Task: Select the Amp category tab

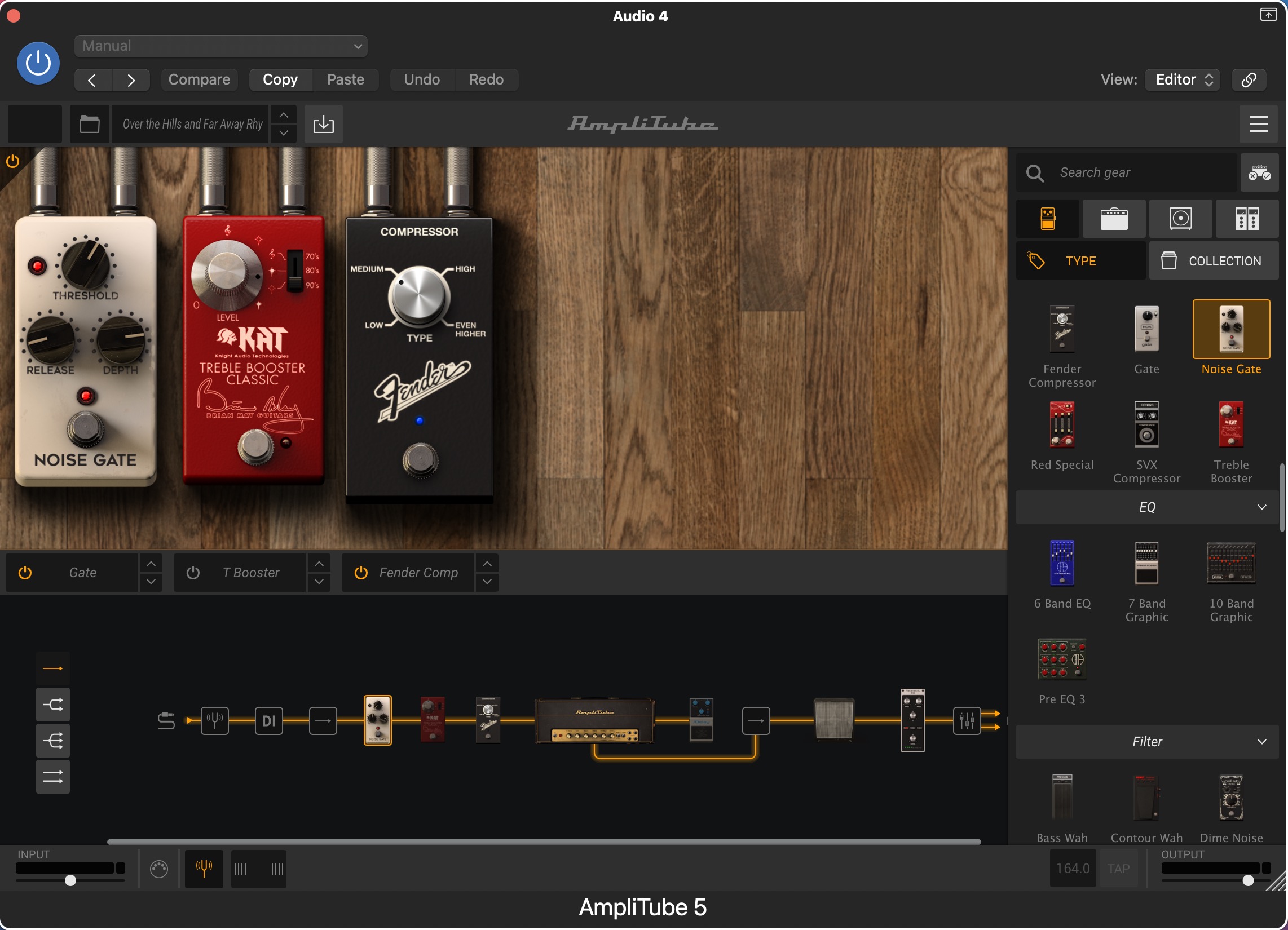Action: pyautogui.click(x=1115, y=219)
